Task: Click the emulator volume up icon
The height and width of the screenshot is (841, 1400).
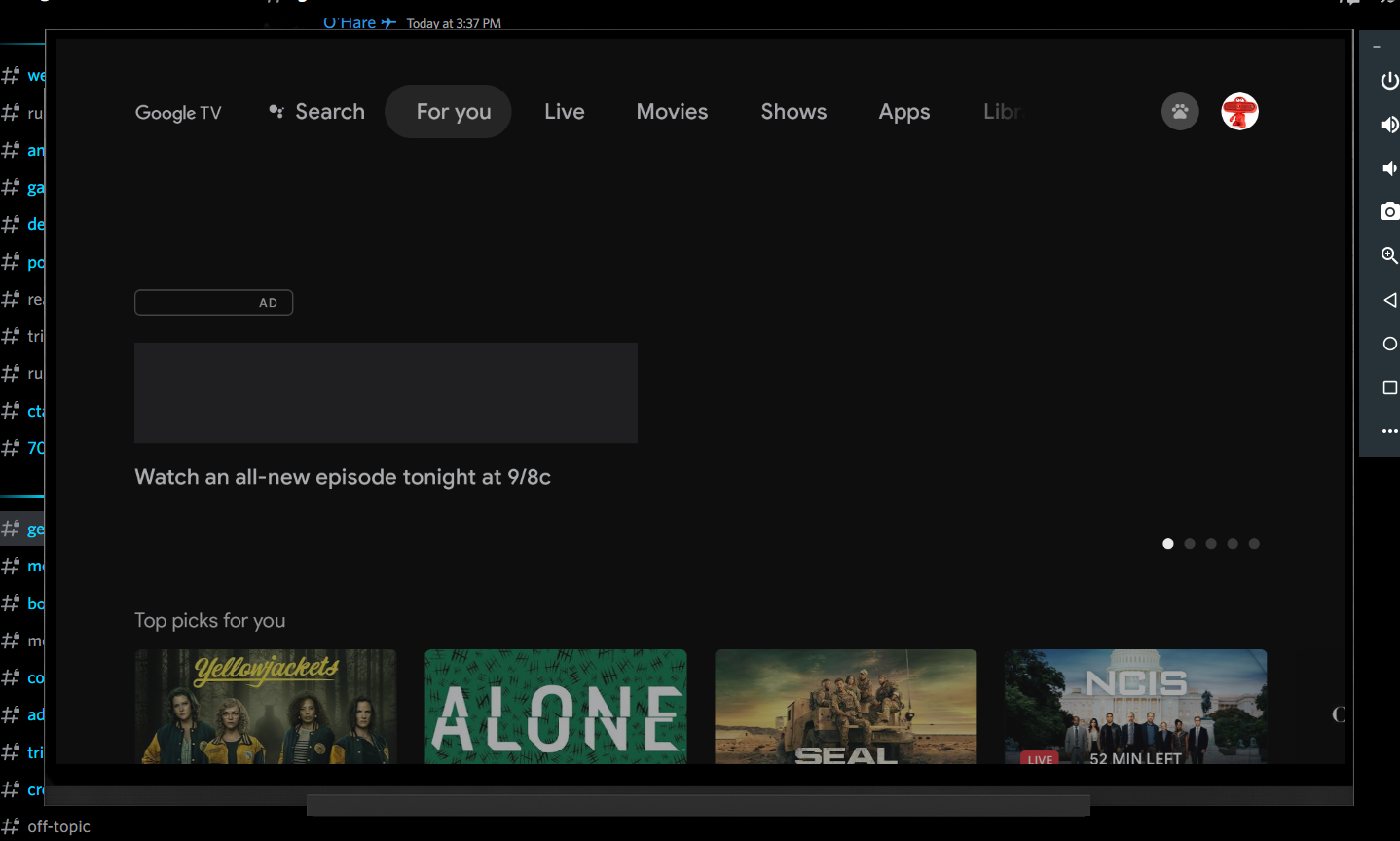Action: (1389, 125)
